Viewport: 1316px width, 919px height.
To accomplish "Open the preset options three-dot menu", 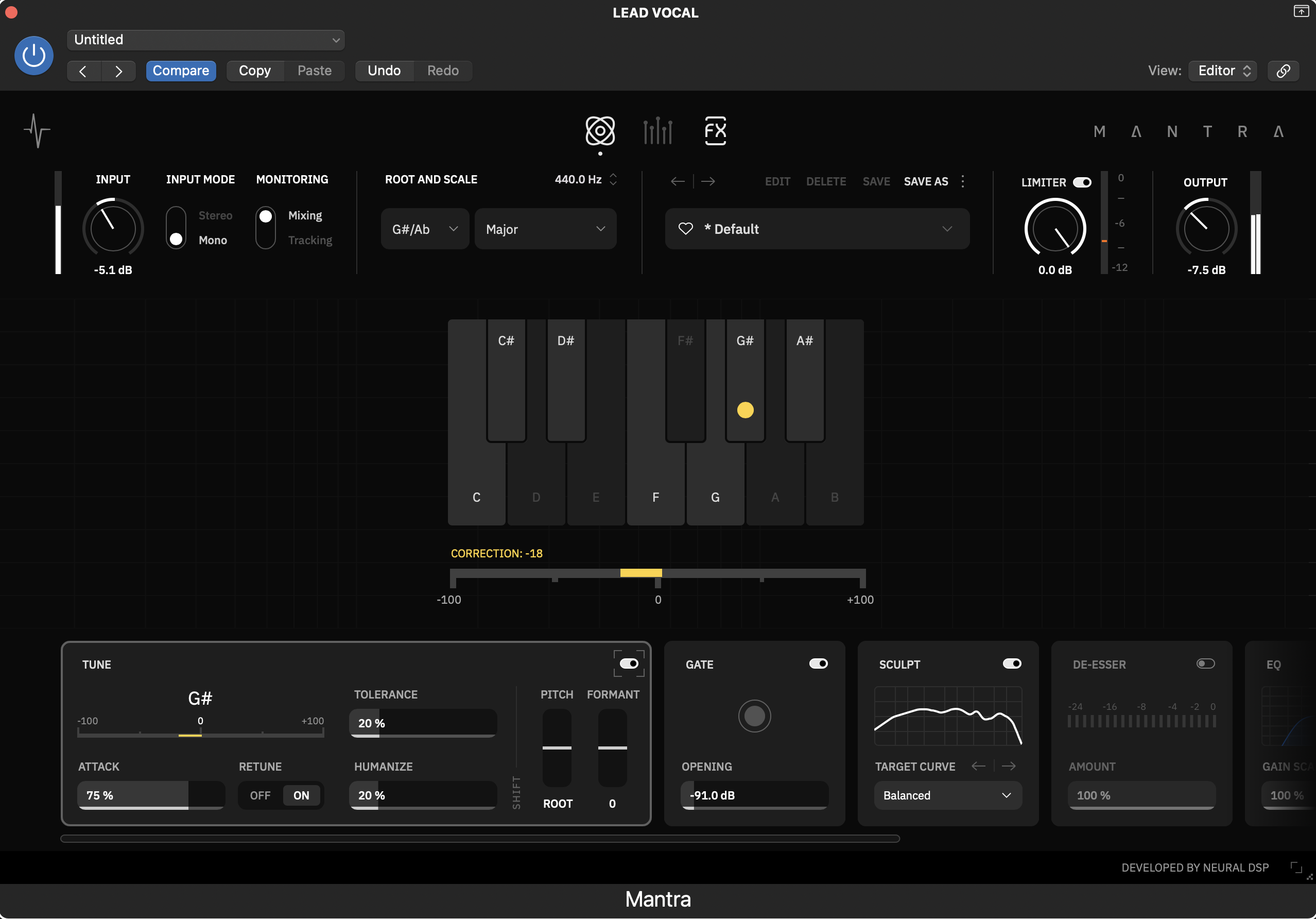I will [962, 181].
